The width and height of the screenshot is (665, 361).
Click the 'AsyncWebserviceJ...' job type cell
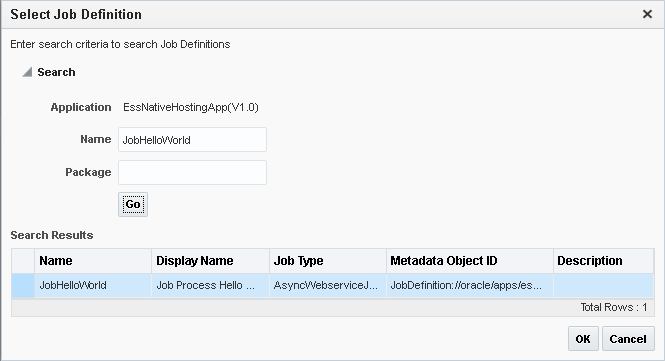click(x=328, y=285)
